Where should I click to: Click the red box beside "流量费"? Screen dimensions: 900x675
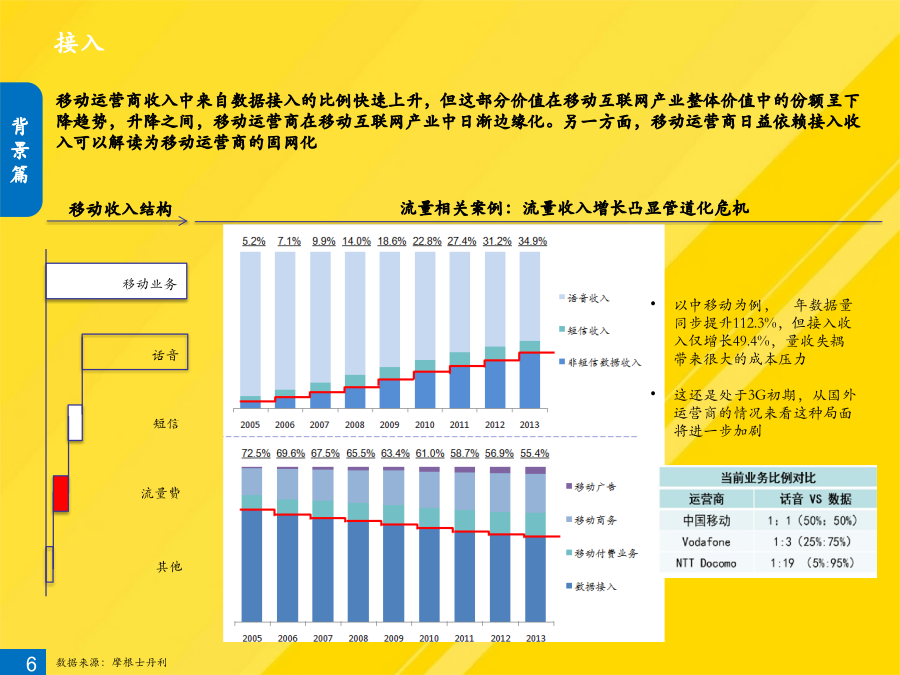click(x=61, y=493)
